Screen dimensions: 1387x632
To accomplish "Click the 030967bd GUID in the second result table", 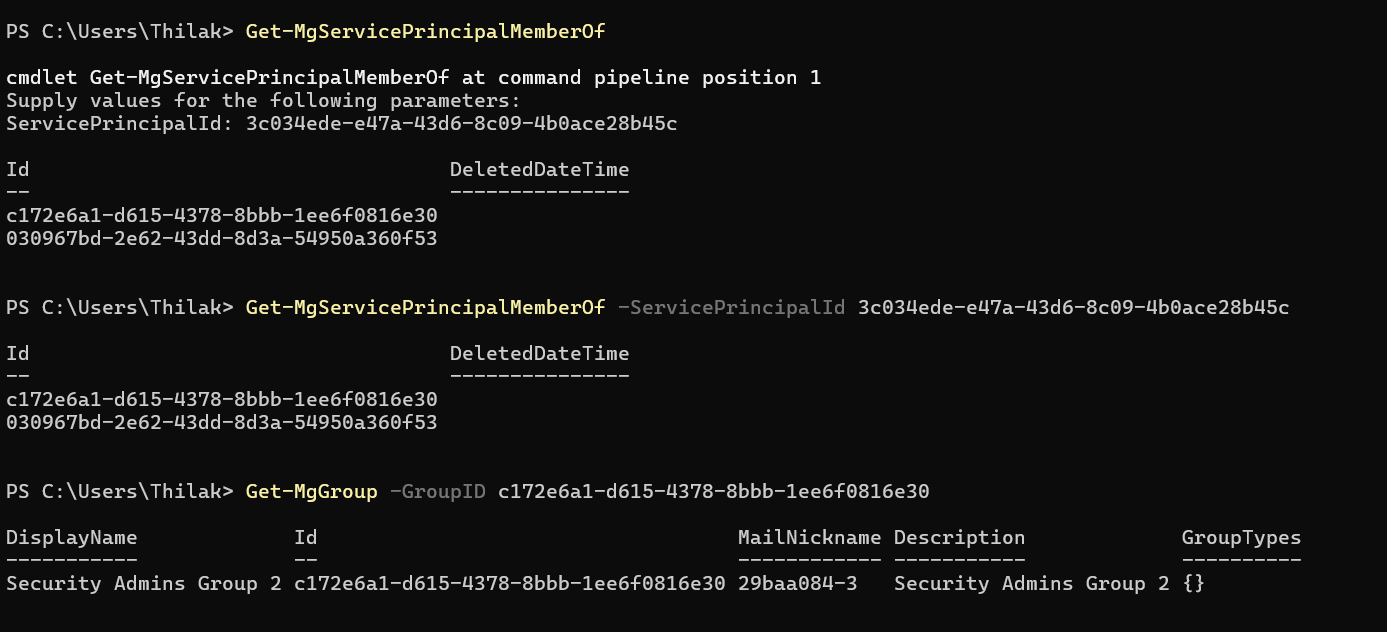I will [221, 423].
